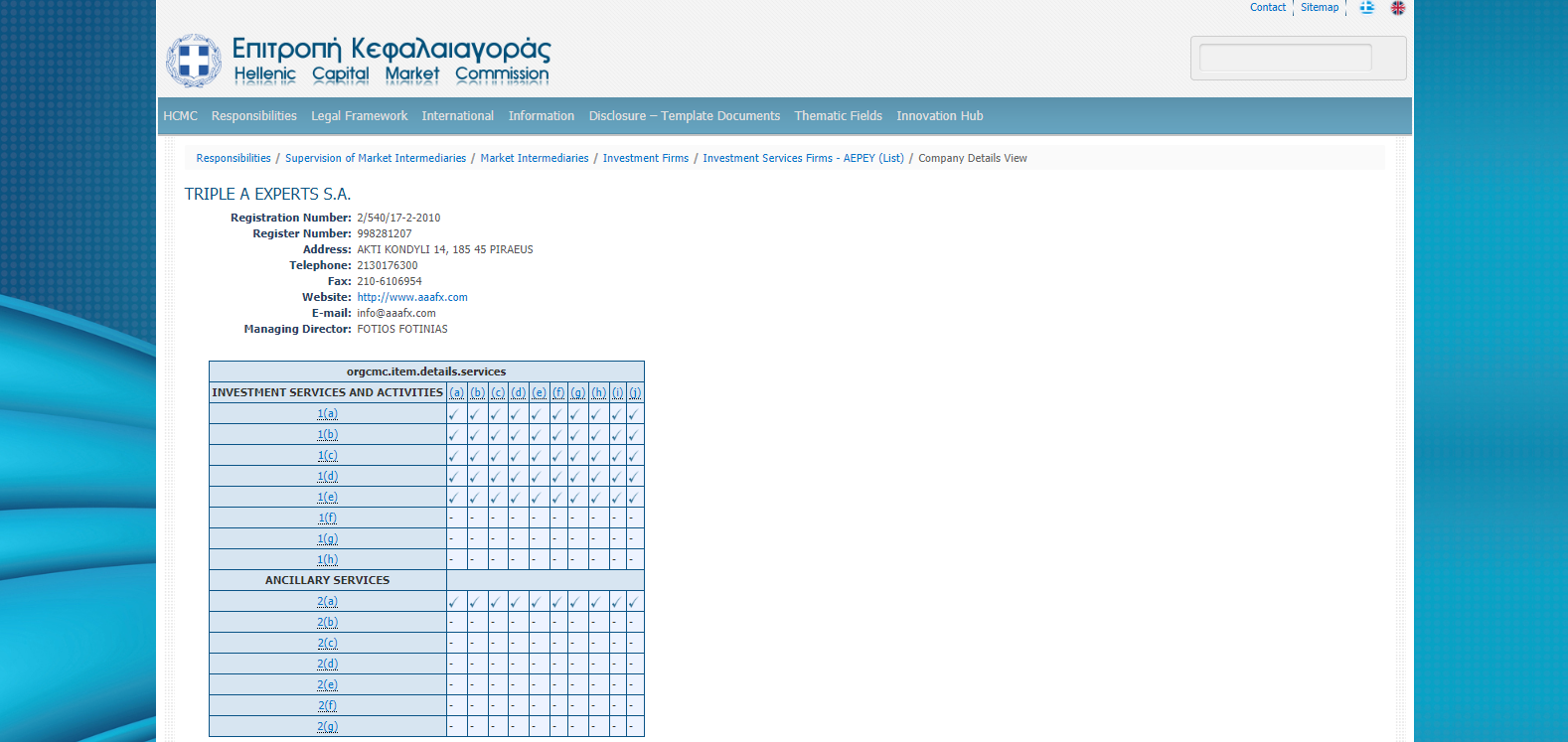Click the 1(d) investment service row link
Viewport: 1568px width, 742px height.
point(328,476)
